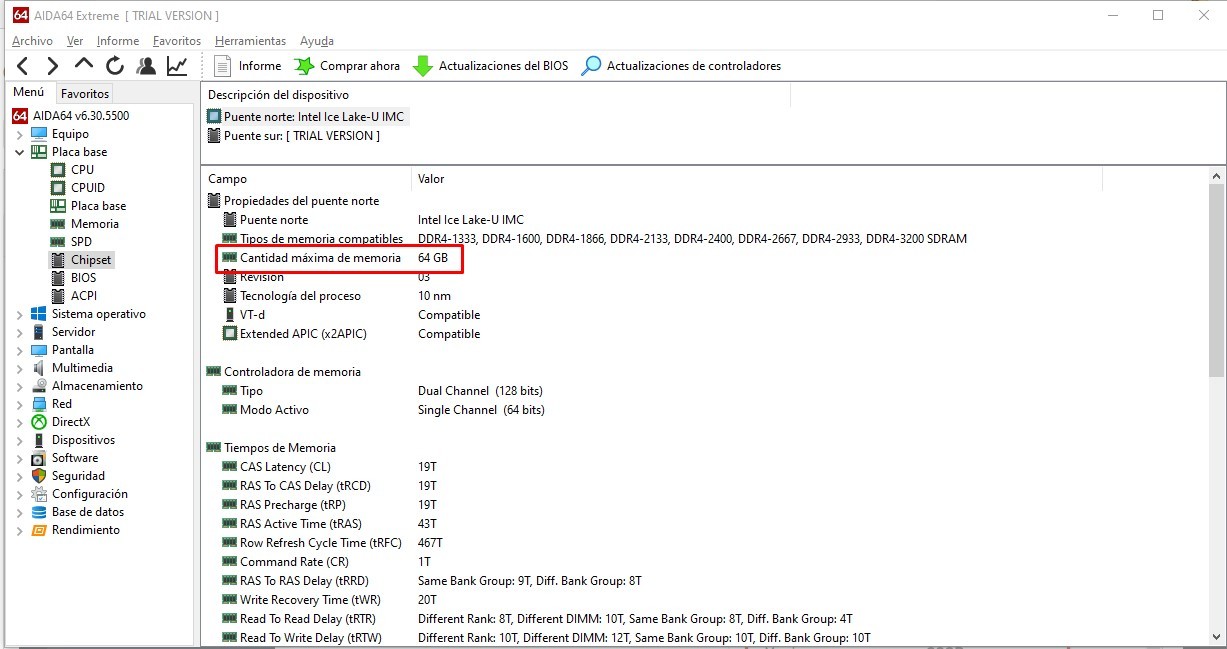Click the Comprar ahora green star icon
1227x649 pixels.
point(304,66)
